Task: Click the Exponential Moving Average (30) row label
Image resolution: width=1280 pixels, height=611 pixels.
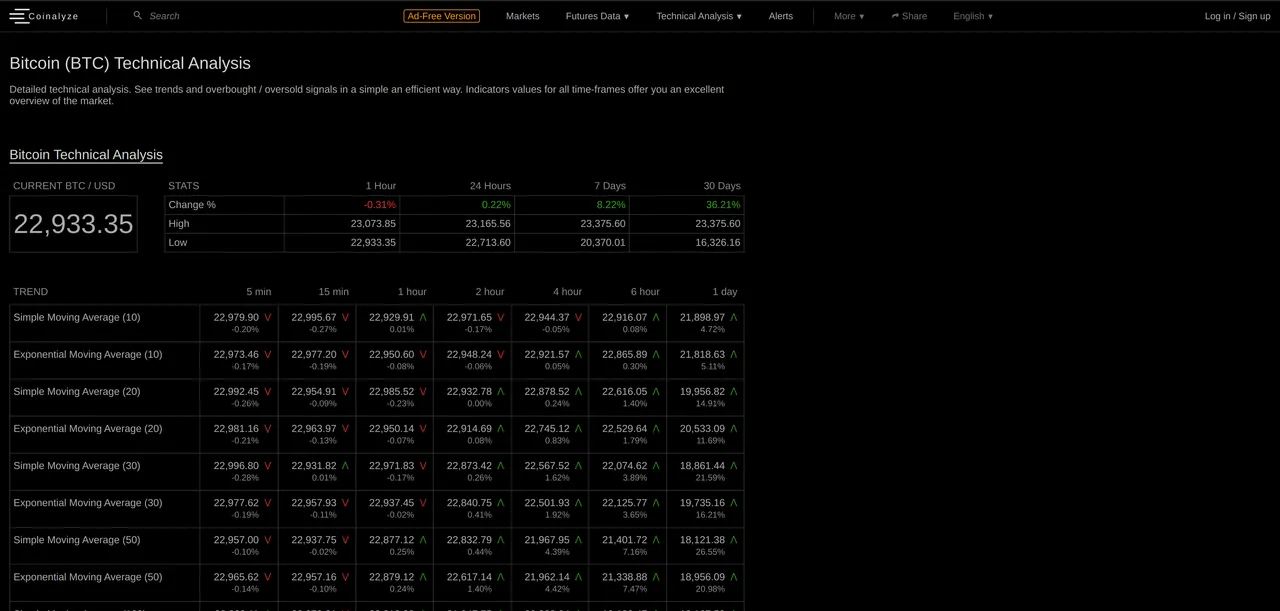Action: click(x=88, y=503)
